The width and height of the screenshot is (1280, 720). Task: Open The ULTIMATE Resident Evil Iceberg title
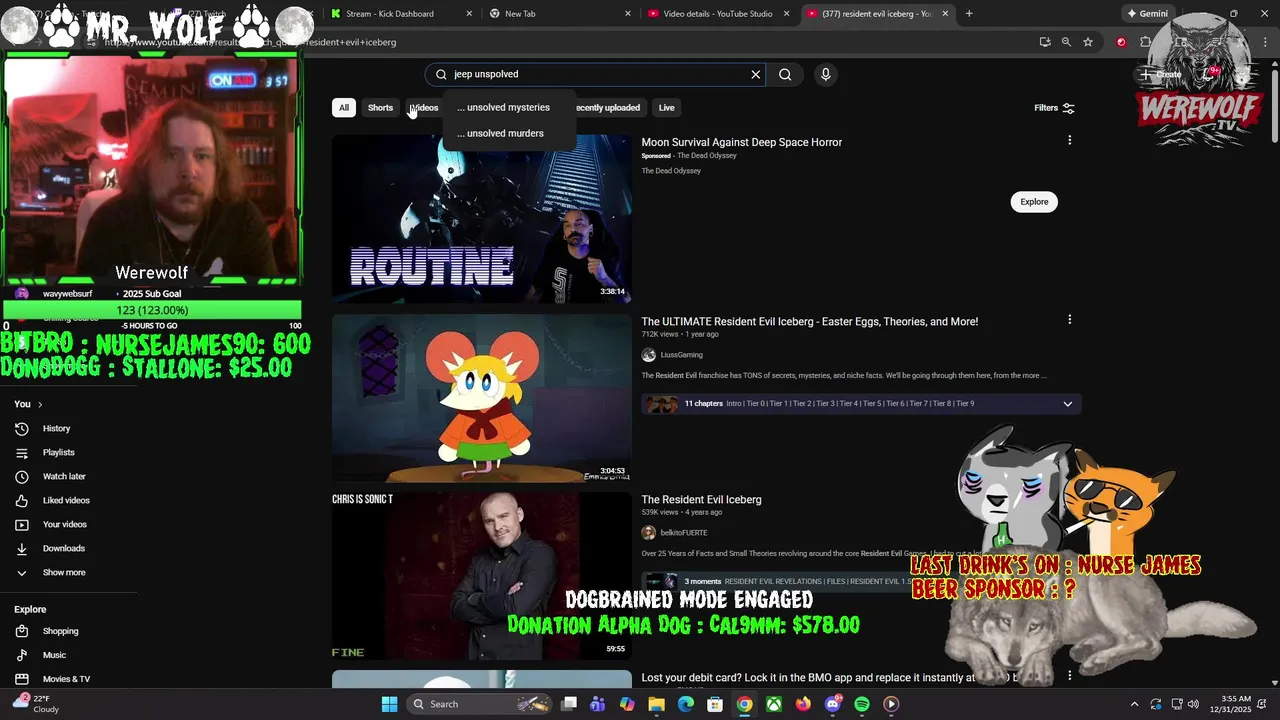809,321
